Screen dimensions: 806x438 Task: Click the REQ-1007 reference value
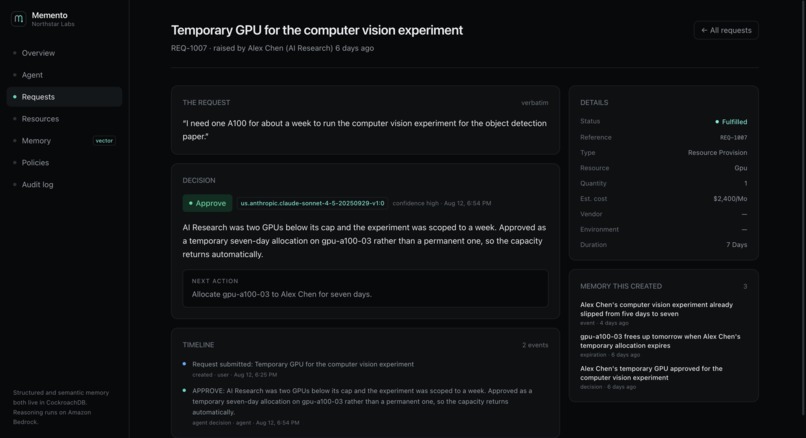(734, 137)
